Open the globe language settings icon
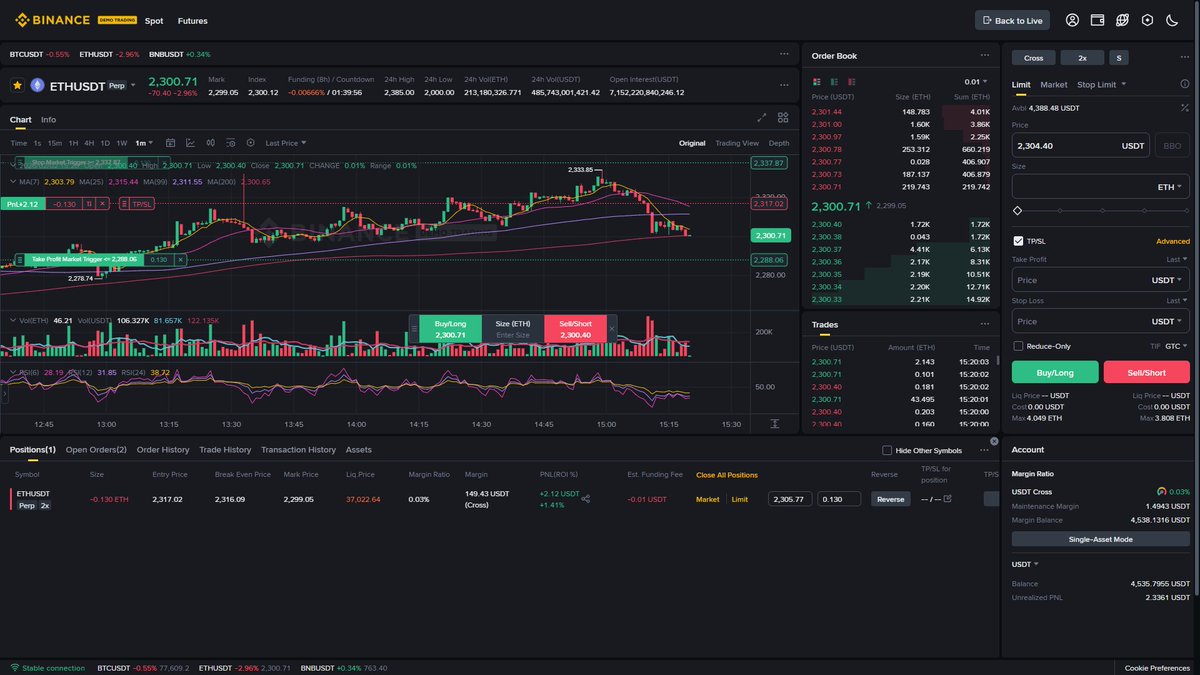 tap(1123, 20)
